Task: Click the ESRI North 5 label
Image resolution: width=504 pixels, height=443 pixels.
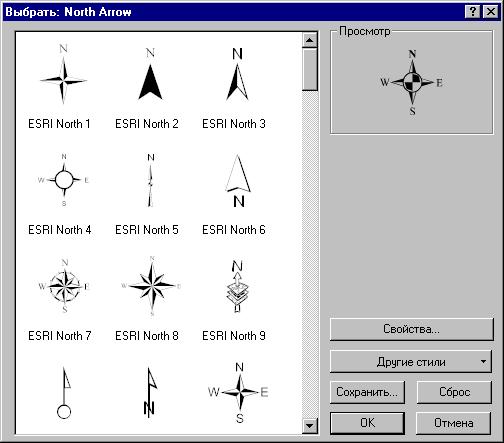Action: [147, 230]
